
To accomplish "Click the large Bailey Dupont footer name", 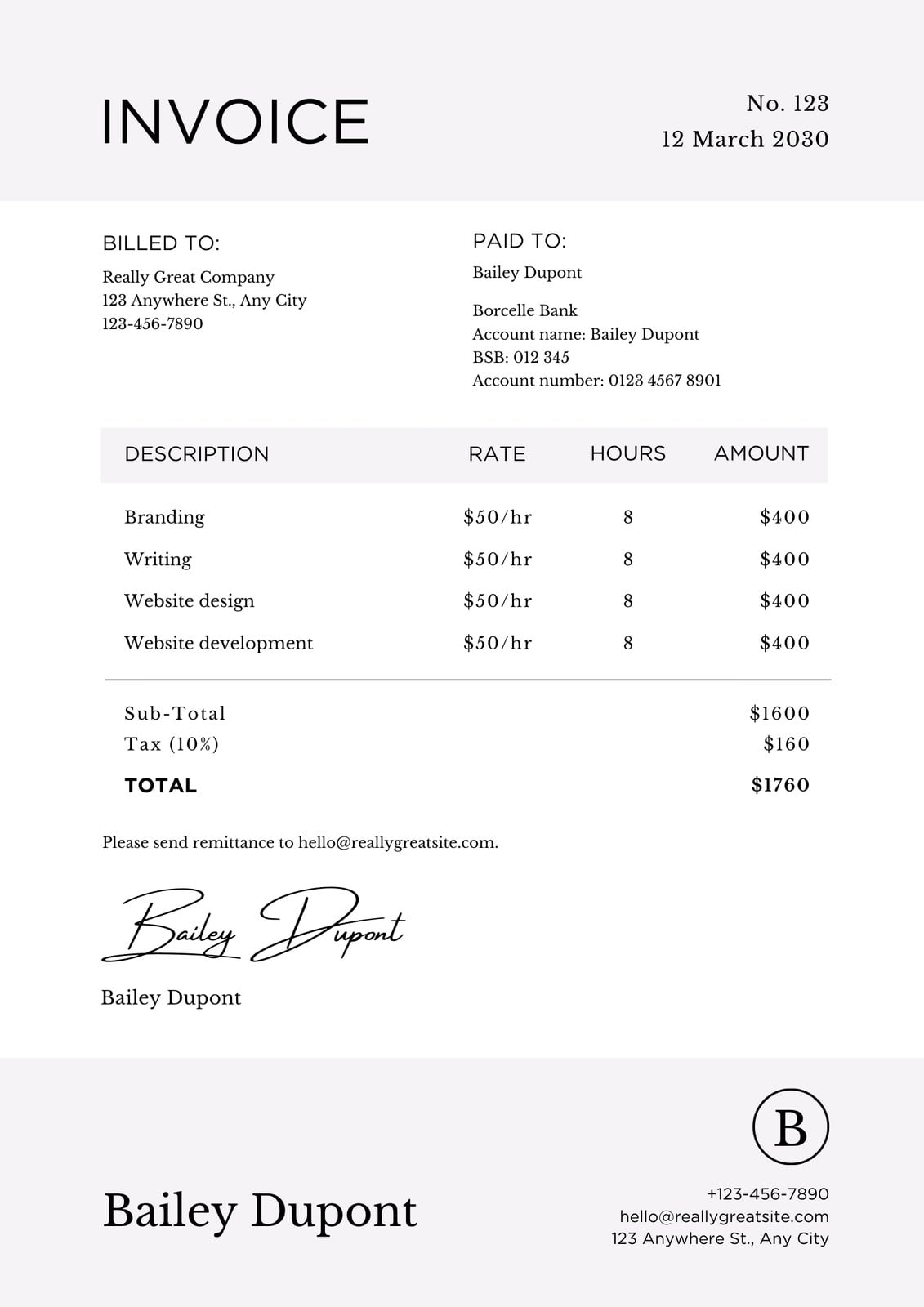I will coord(260,1211).
